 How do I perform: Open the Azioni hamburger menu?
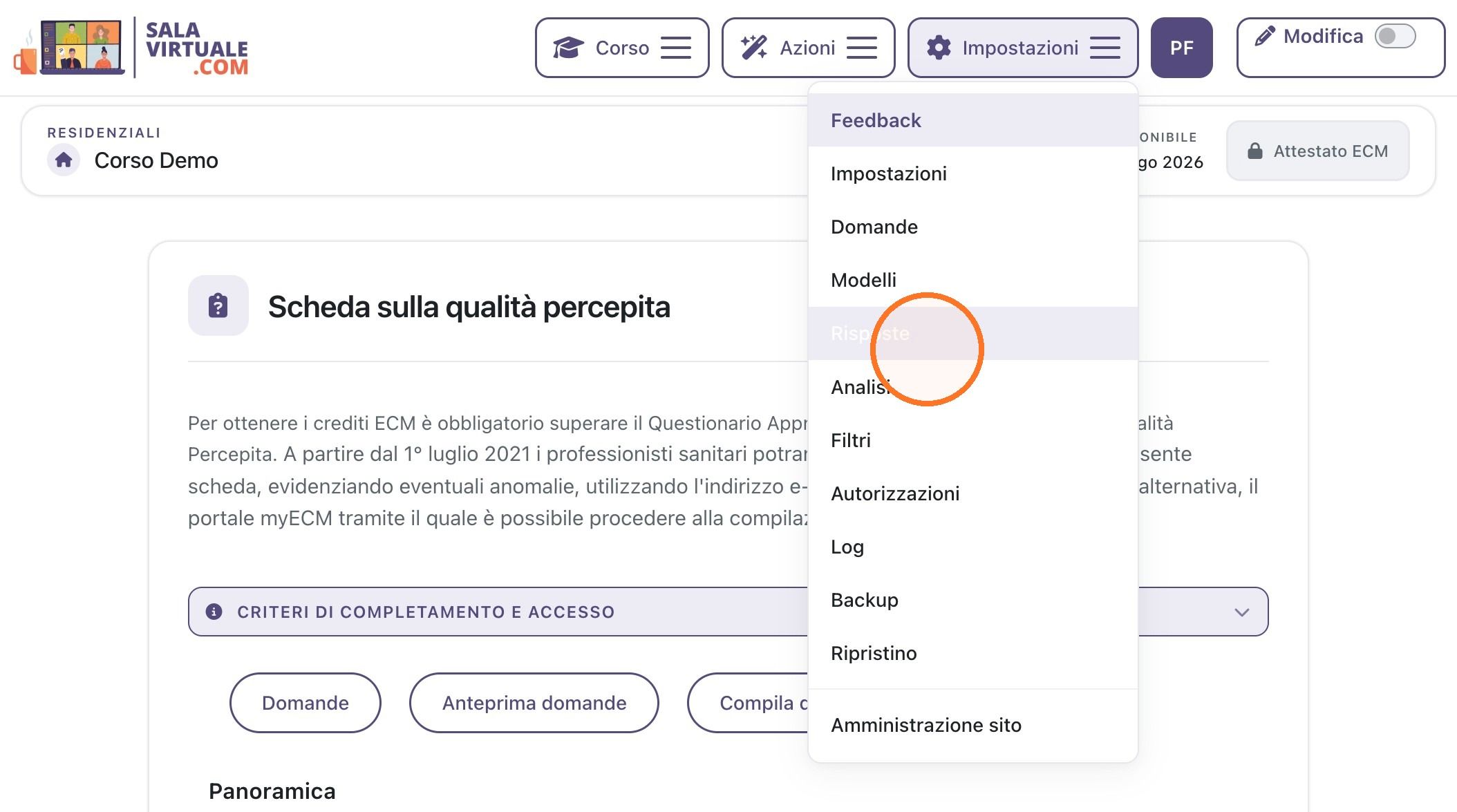862,48
